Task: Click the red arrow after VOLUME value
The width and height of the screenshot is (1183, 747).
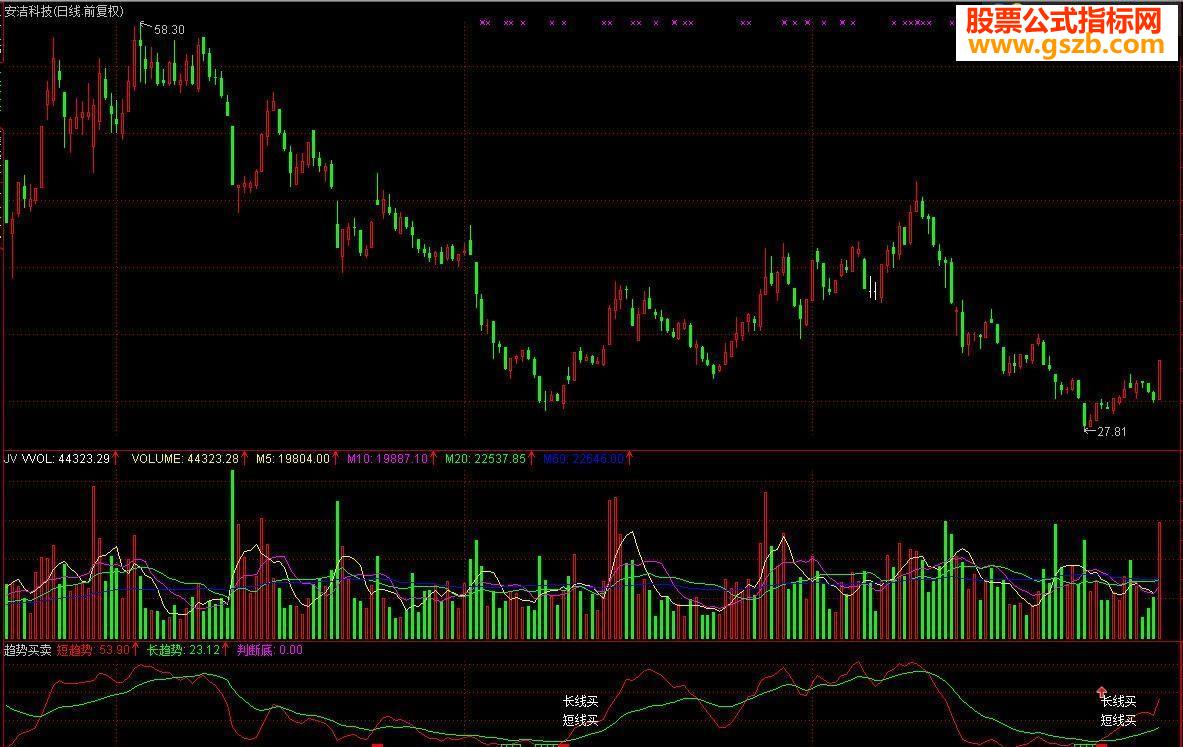Action: (244, 458)
